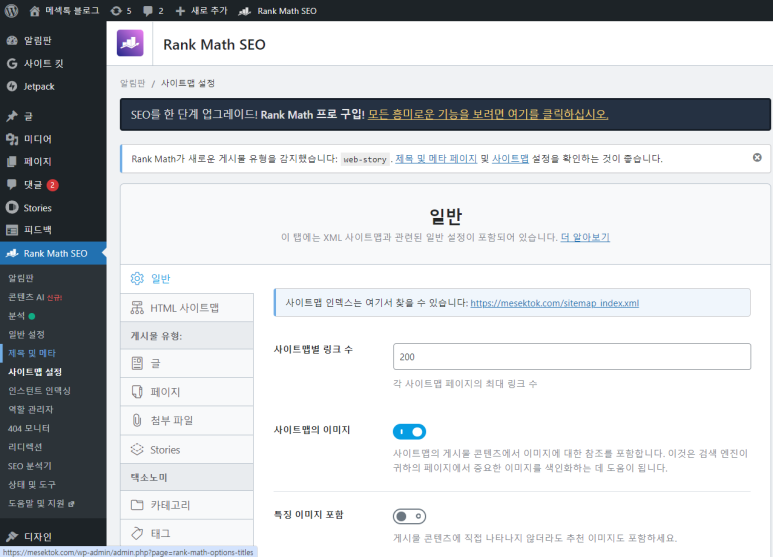This screenshot has height=557, width=773.
Task: Open 도움말 및 지원 external link
Action: [x=41, y=503]
